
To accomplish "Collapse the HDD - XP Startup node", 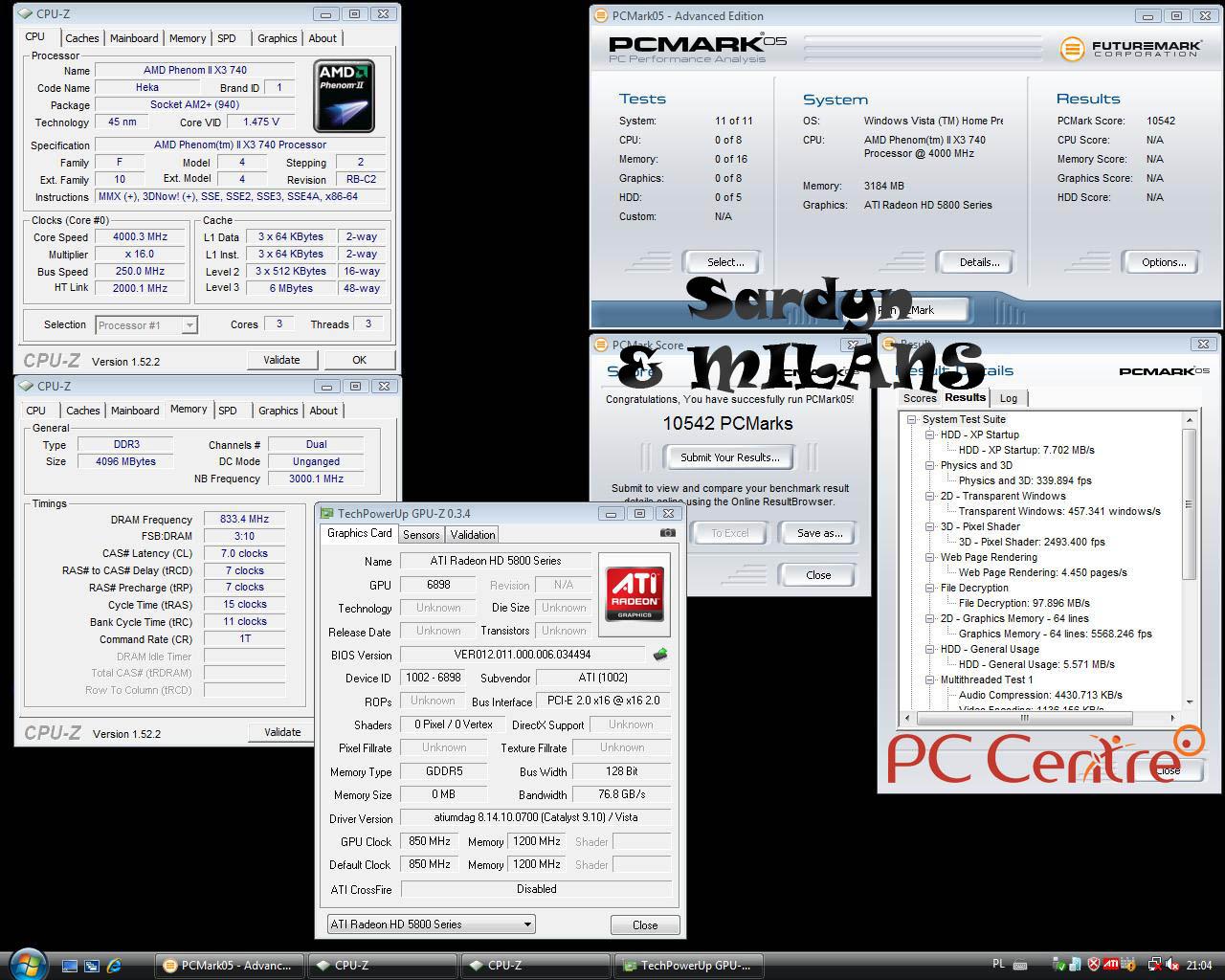I will click(x=929, y=434).
